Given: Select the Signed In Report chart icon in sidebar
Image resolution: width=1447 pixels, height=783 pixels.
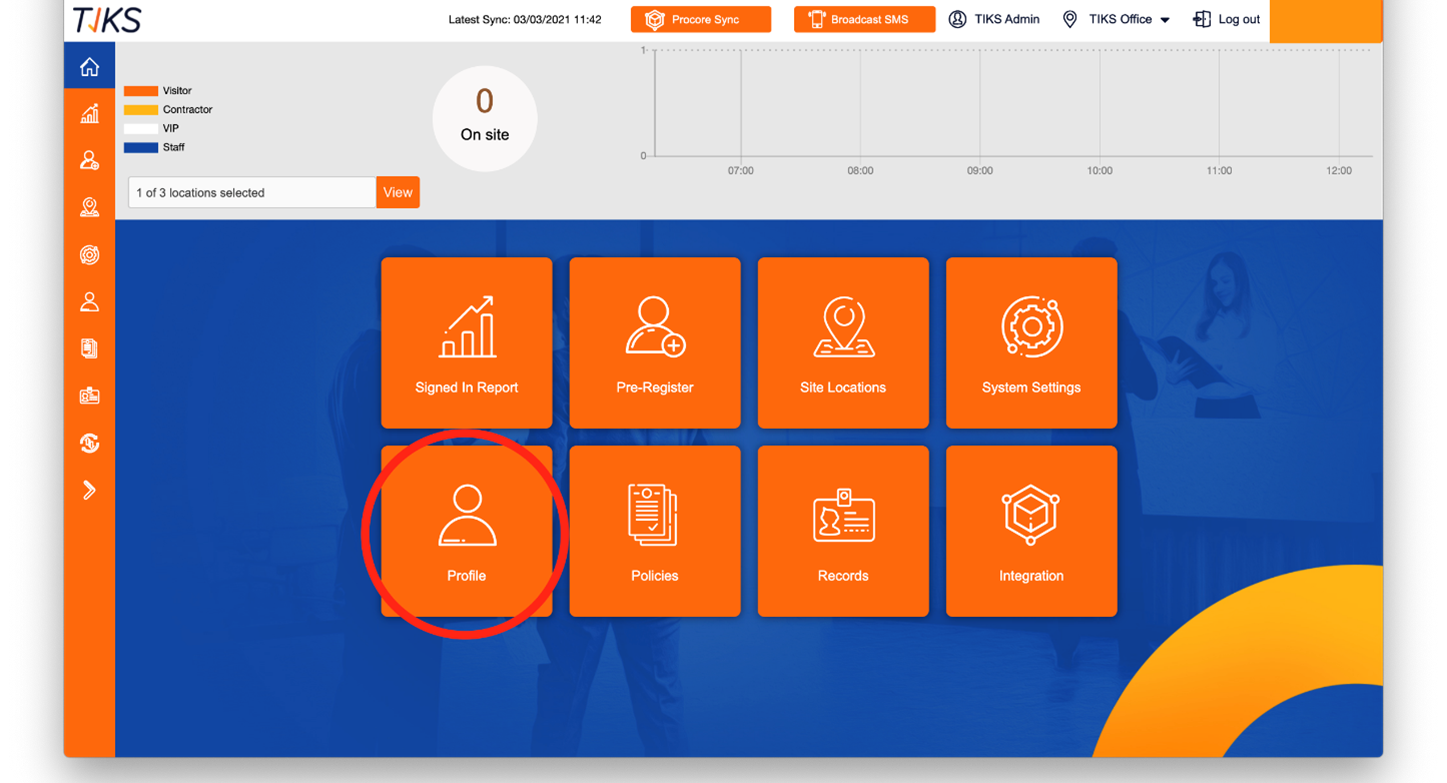Looking at the screenshot, I should click(89, 113).
